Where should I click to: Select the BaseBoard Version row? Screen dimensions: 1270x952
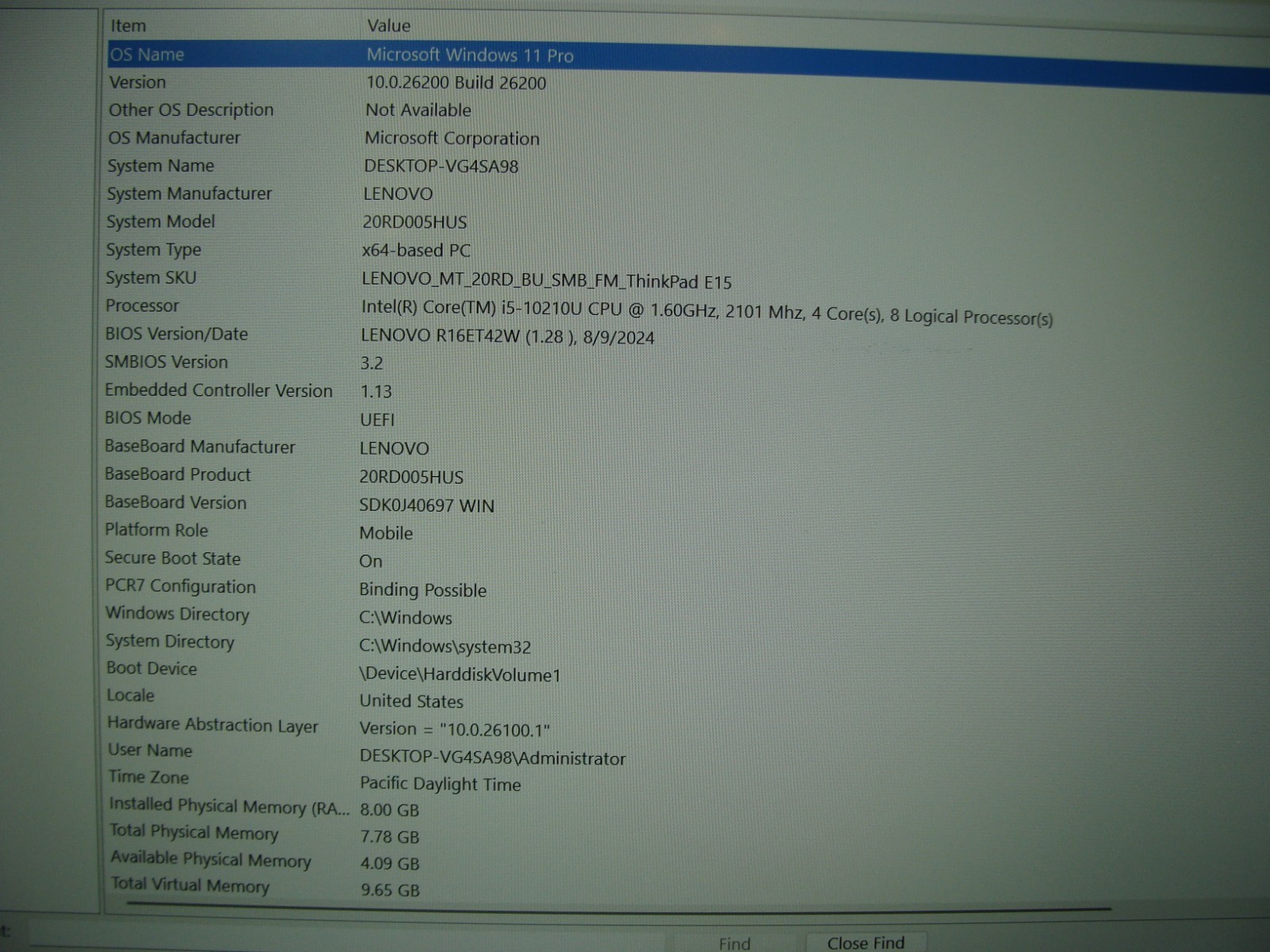pyautogui.click(x=175, y=502)
